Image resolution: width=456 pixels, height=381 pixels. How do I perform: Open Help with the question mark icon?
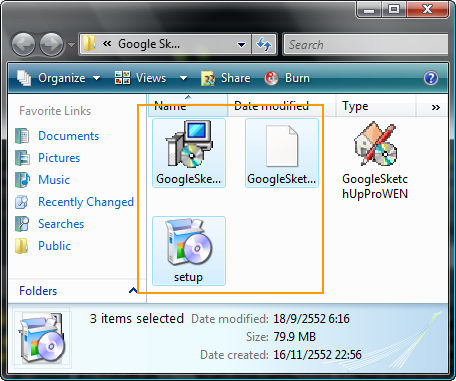click(431, 78)
